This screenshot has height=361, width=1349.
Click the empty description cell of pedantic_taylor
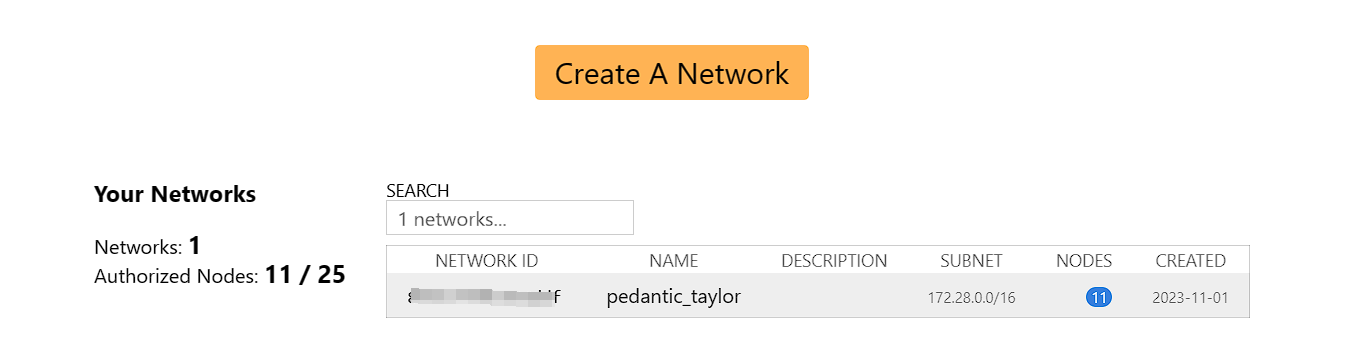(x=834, y=297)
